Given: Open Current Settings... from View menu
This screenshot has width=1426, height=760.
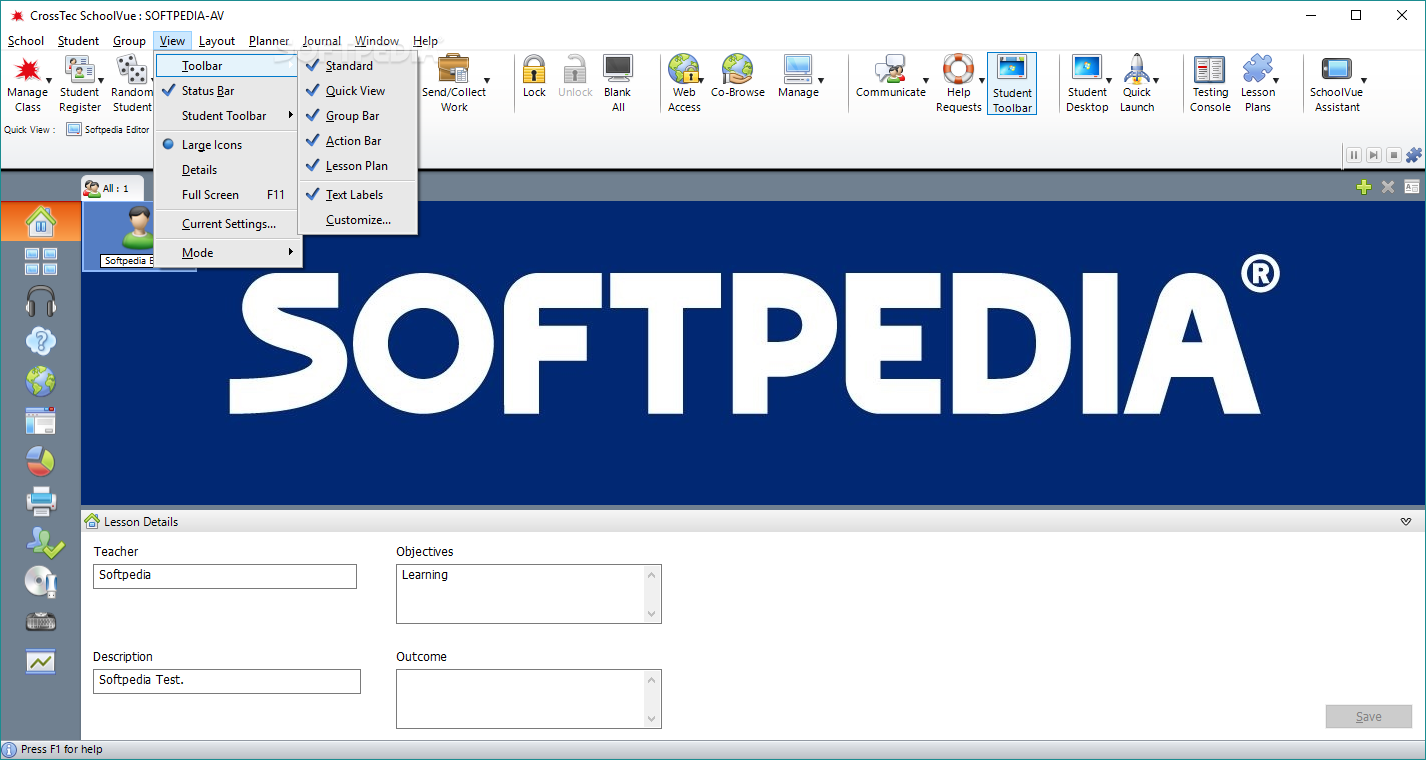Looking at the screenshot, I should [228, 224].
